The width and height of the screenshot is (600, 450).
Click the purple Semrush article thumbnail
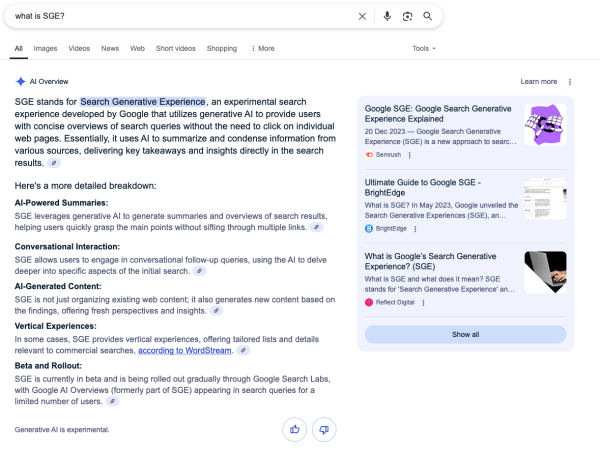[545, 125]
